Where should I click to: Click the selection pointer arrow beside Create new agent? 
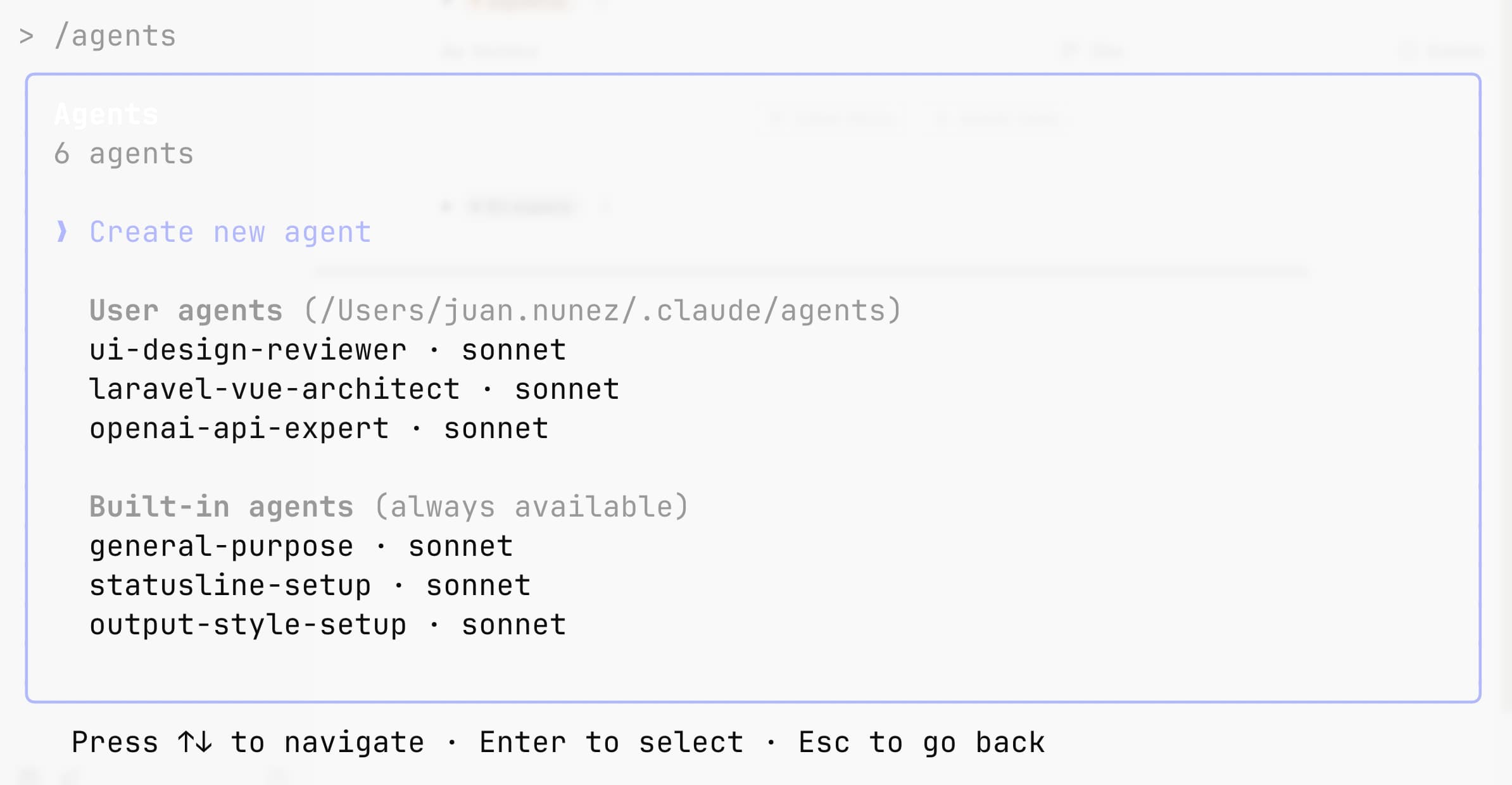coord(61,232)
